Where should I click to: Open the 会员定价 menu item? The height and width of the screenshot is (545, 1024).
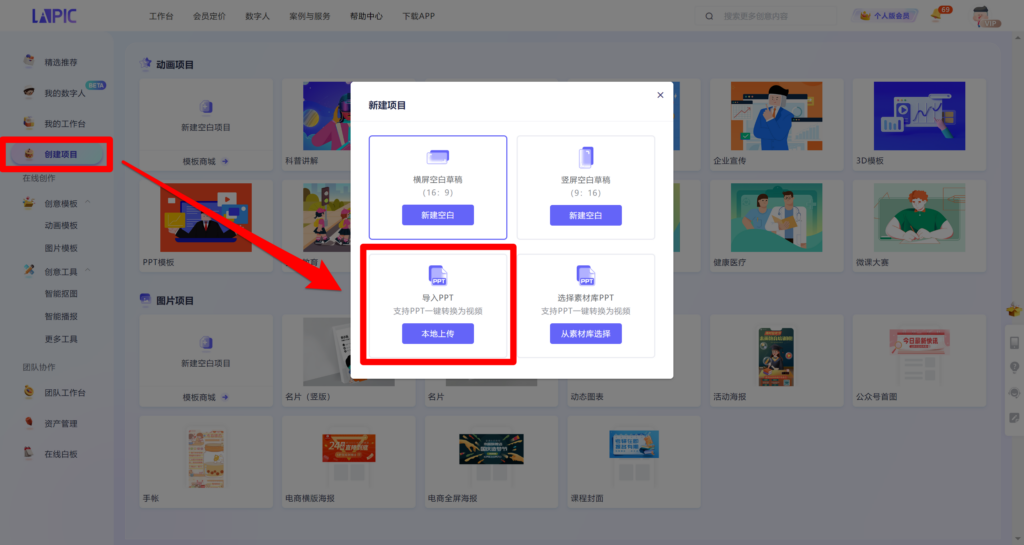209,17
